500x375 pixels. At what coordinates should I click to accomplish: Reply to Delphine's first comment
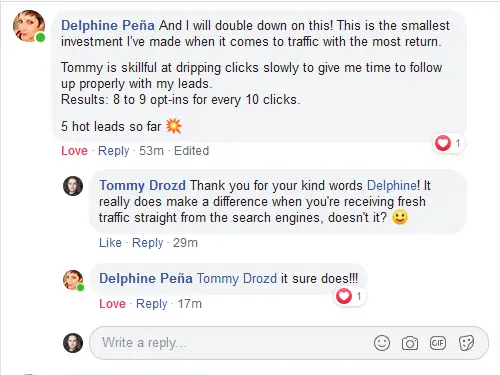(113, 151)
